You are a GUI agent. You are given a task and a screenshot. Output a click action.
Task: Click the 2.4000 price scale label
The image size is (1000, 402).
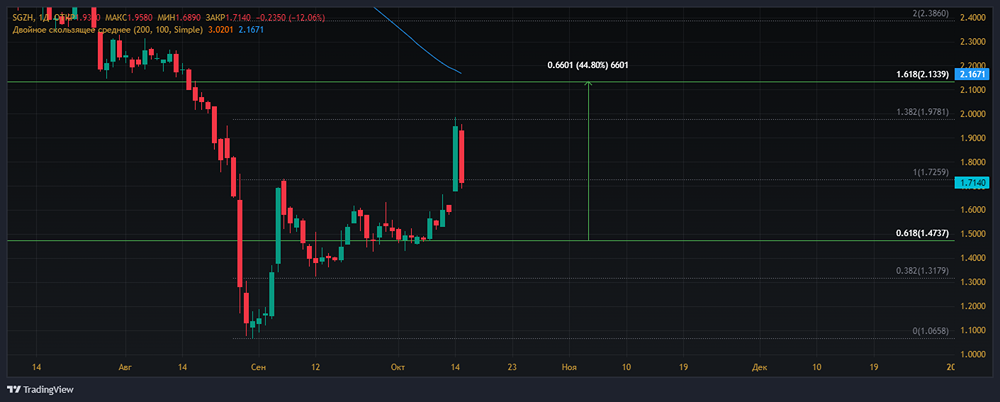click(x=974, y=18)
